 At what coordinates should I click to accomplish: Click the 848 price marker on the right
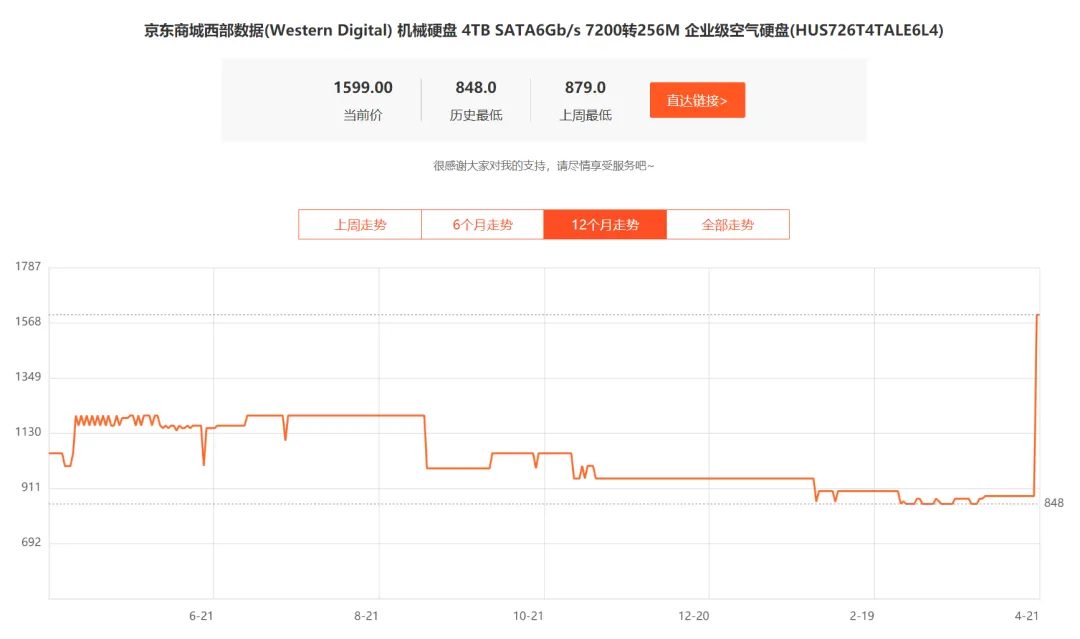[x=1056, y=500]
